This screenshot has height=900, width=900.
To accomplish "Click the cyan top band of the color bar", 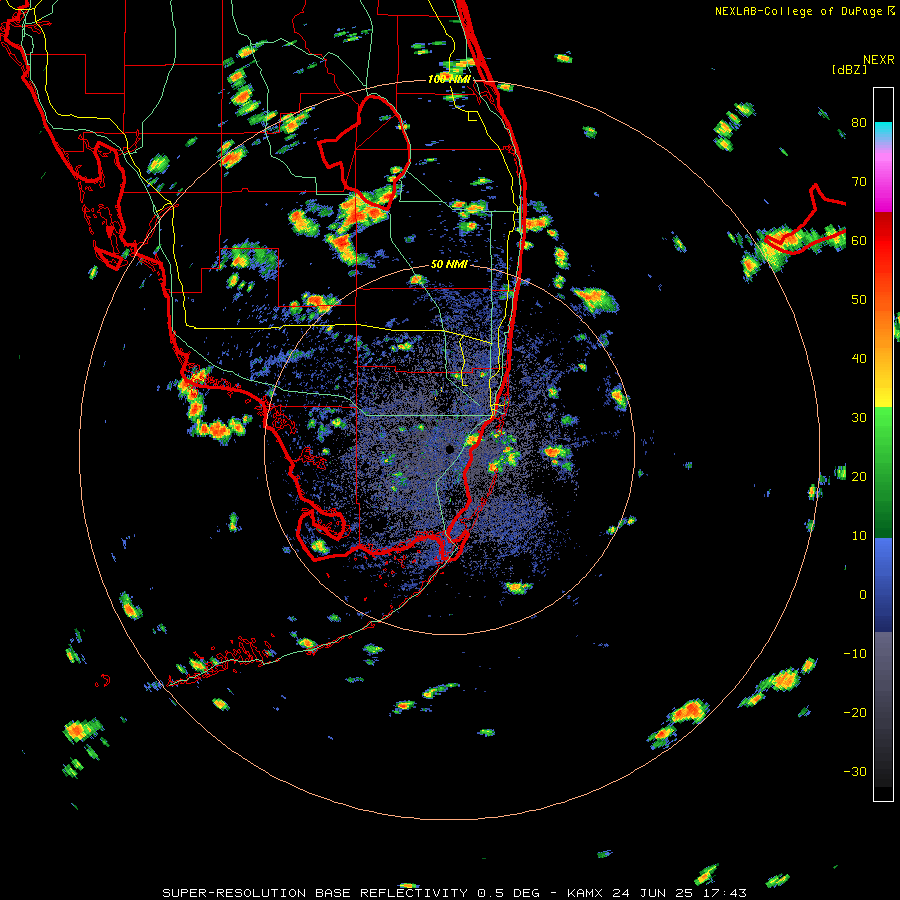I will tap(883, 130).
